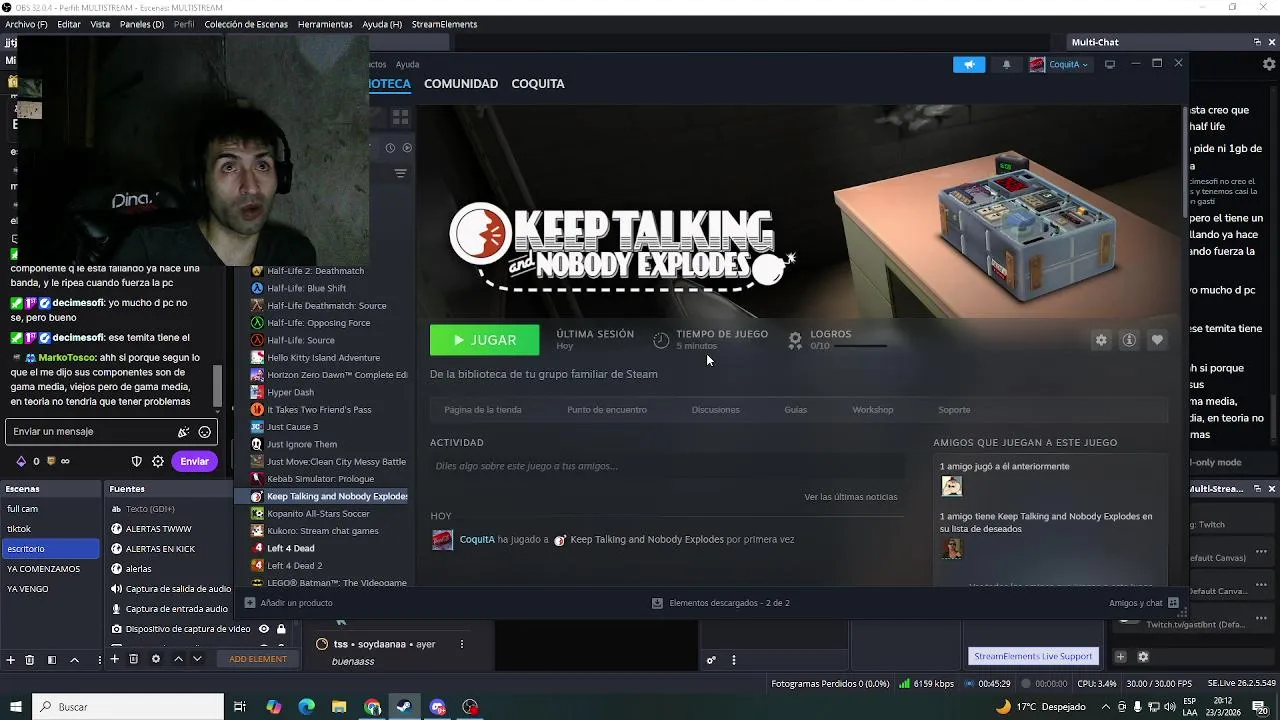Move scene up arrow in Escenas
Screen dimensions: 1280x720
(74, 659)
